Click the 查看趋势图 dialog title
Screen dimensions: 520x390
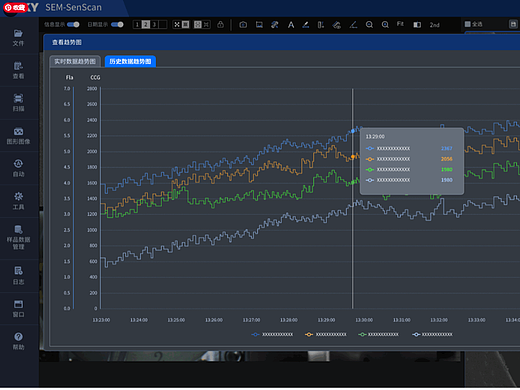[x=67, y=42]
